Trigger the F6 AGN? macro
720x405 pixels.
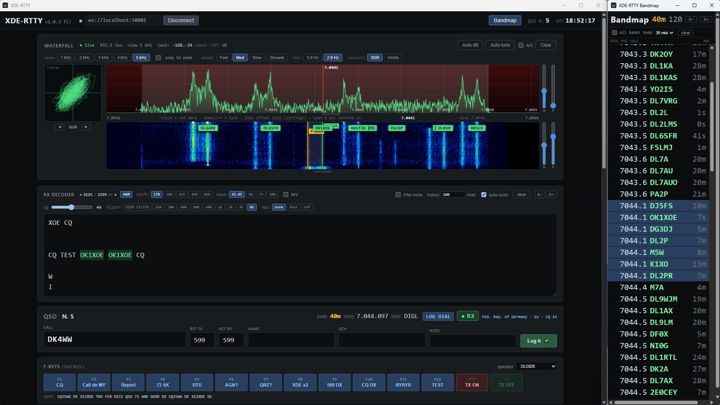231,382
